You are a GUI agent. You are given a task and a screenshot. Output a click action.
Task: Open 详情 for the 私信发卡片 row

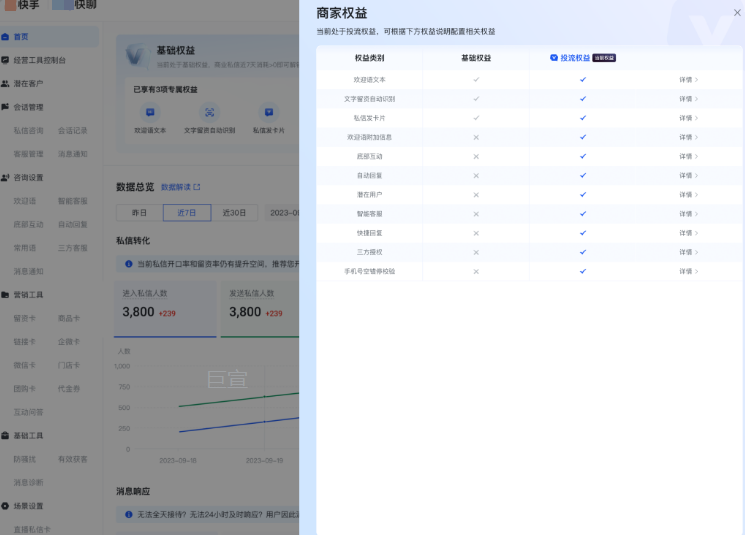point(688,118)
